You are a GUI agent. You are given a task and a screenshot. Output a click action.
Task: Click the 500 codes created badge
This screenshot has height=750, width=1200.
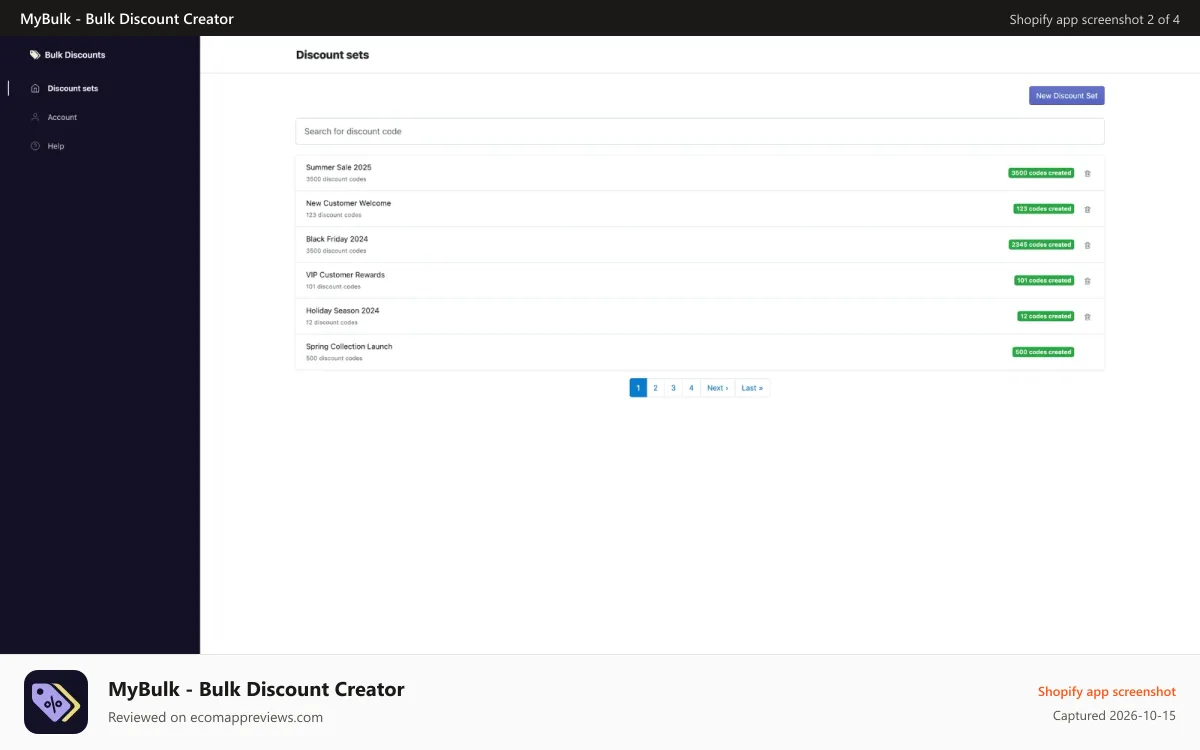pyautogui.click(x=1043, y=352)
